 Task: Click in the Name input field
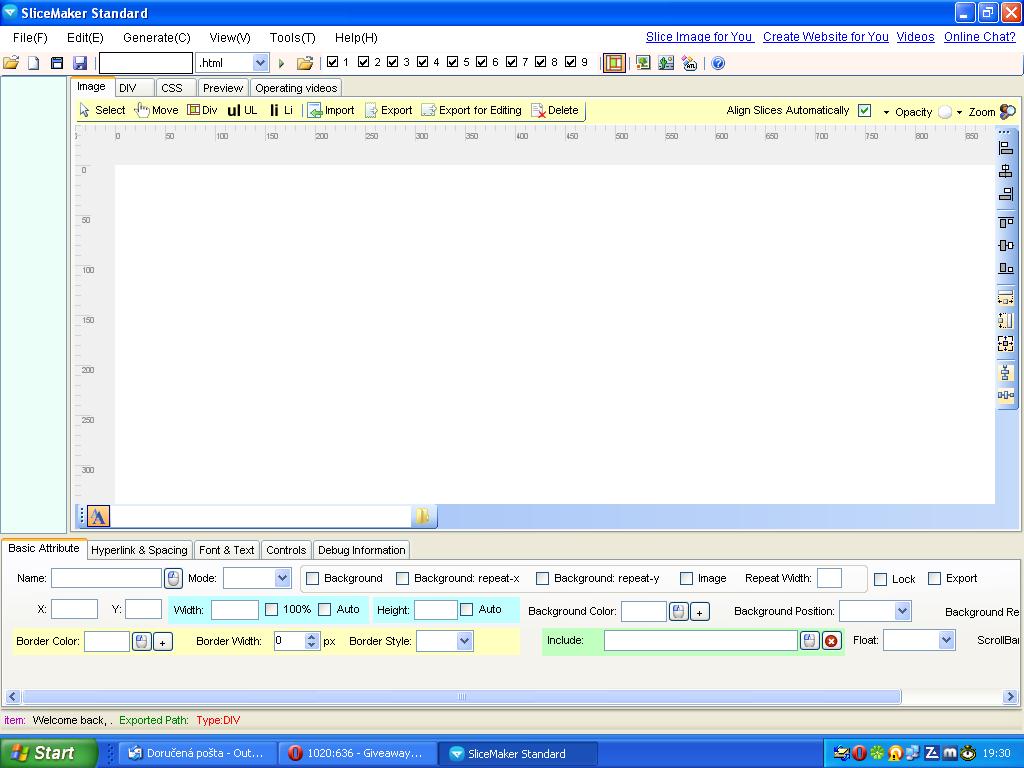tap(106, 578)
